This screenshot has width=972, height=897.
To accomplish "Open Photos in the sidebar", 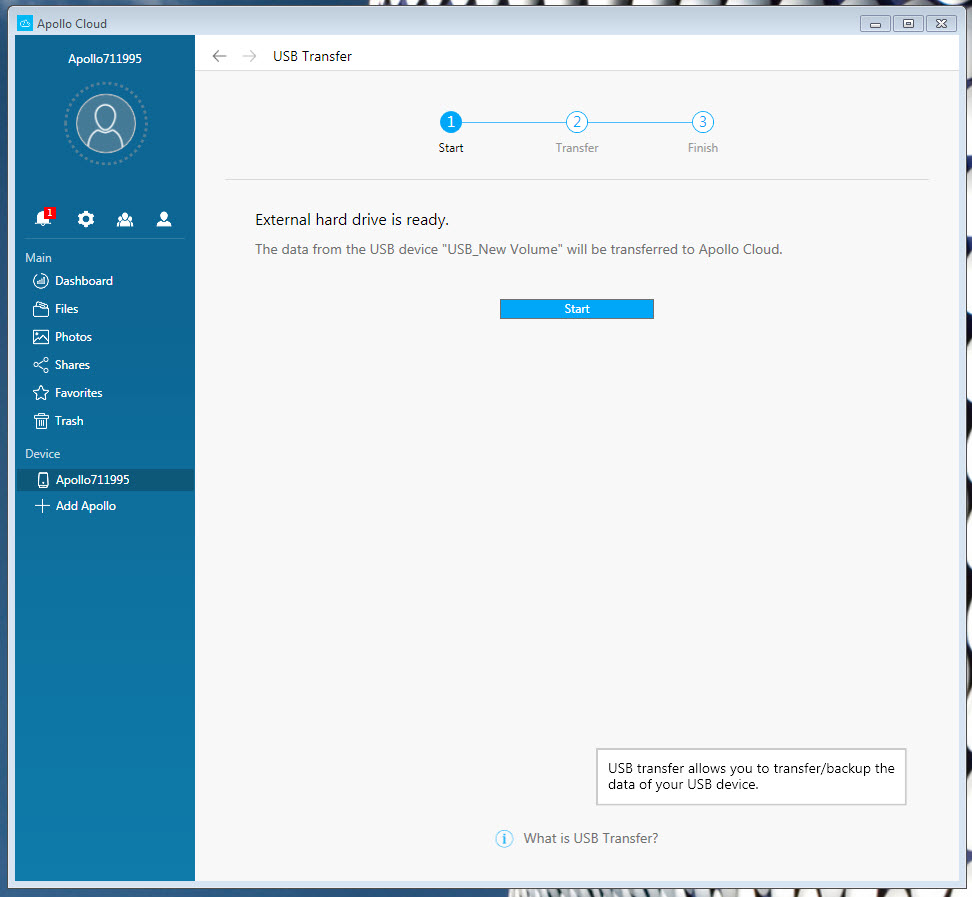I will pos(73,337).
